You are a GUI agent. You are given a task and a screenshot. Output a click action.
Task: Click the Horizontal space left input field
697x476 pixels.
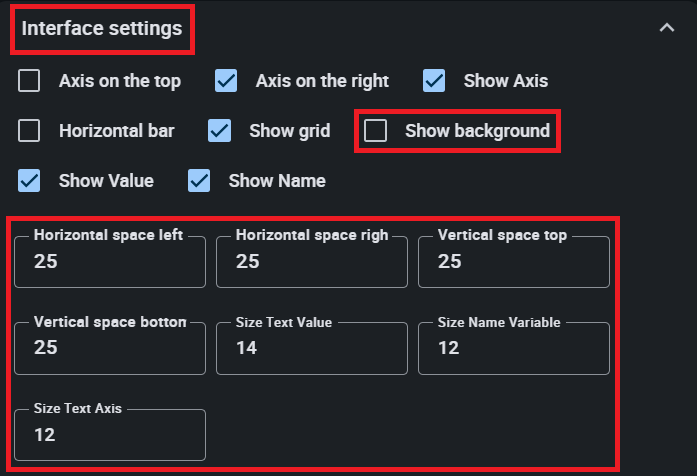(x=110, y=263)
